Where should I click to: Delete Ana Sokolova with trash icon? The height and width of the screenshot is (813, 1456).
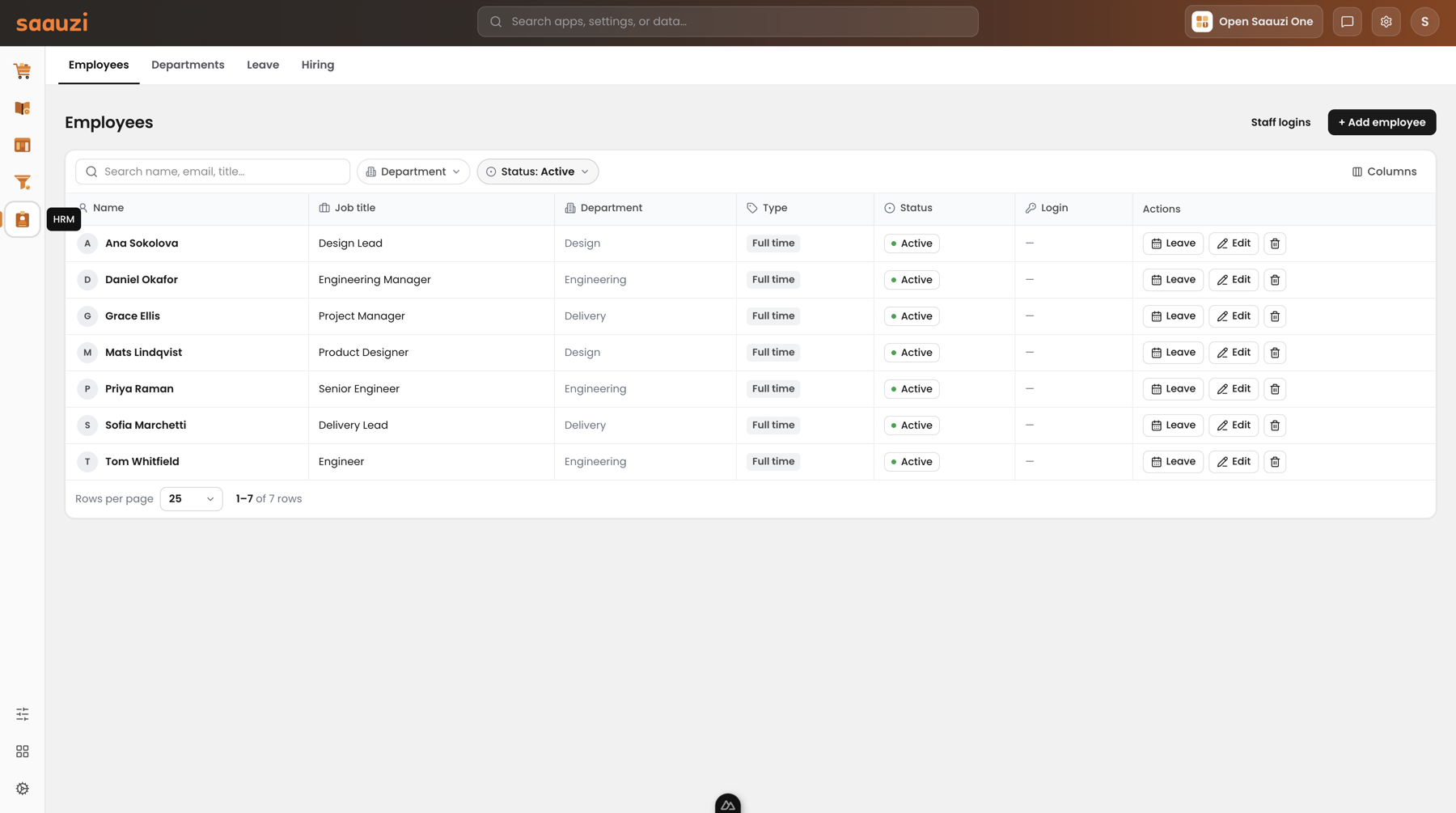pos(1275,243)
